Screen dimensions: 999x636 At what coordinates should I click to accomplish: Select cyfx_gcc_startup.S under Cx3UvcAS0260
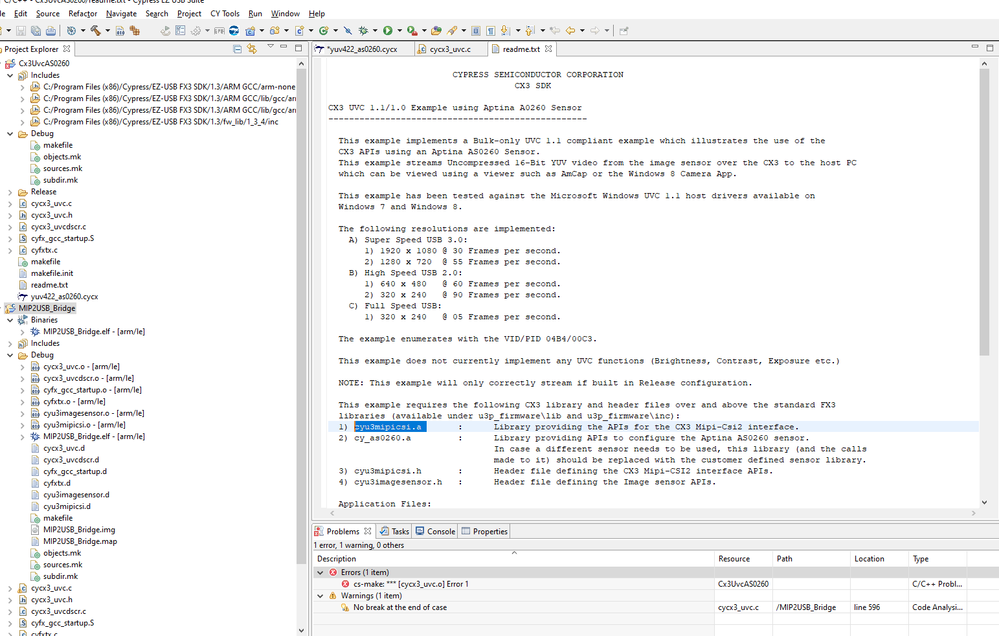[x=62, y=238]
